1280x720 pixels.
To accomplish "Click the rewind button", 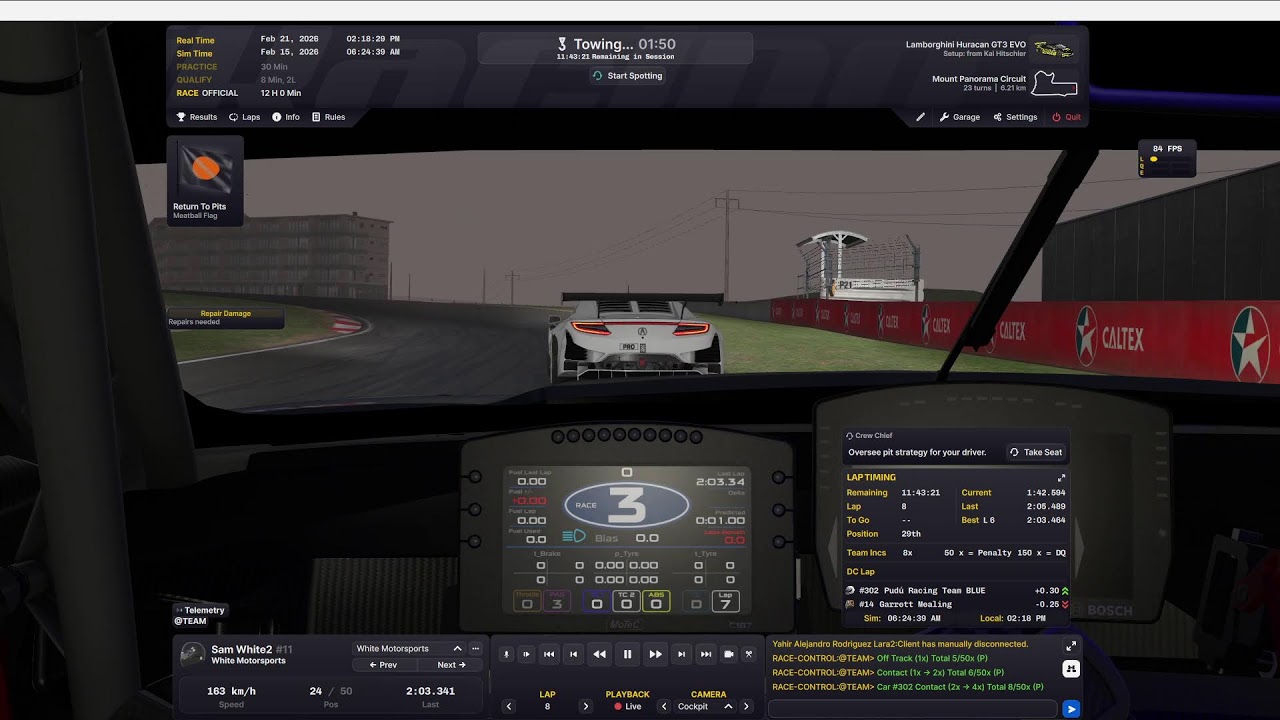I will [600, 654].
